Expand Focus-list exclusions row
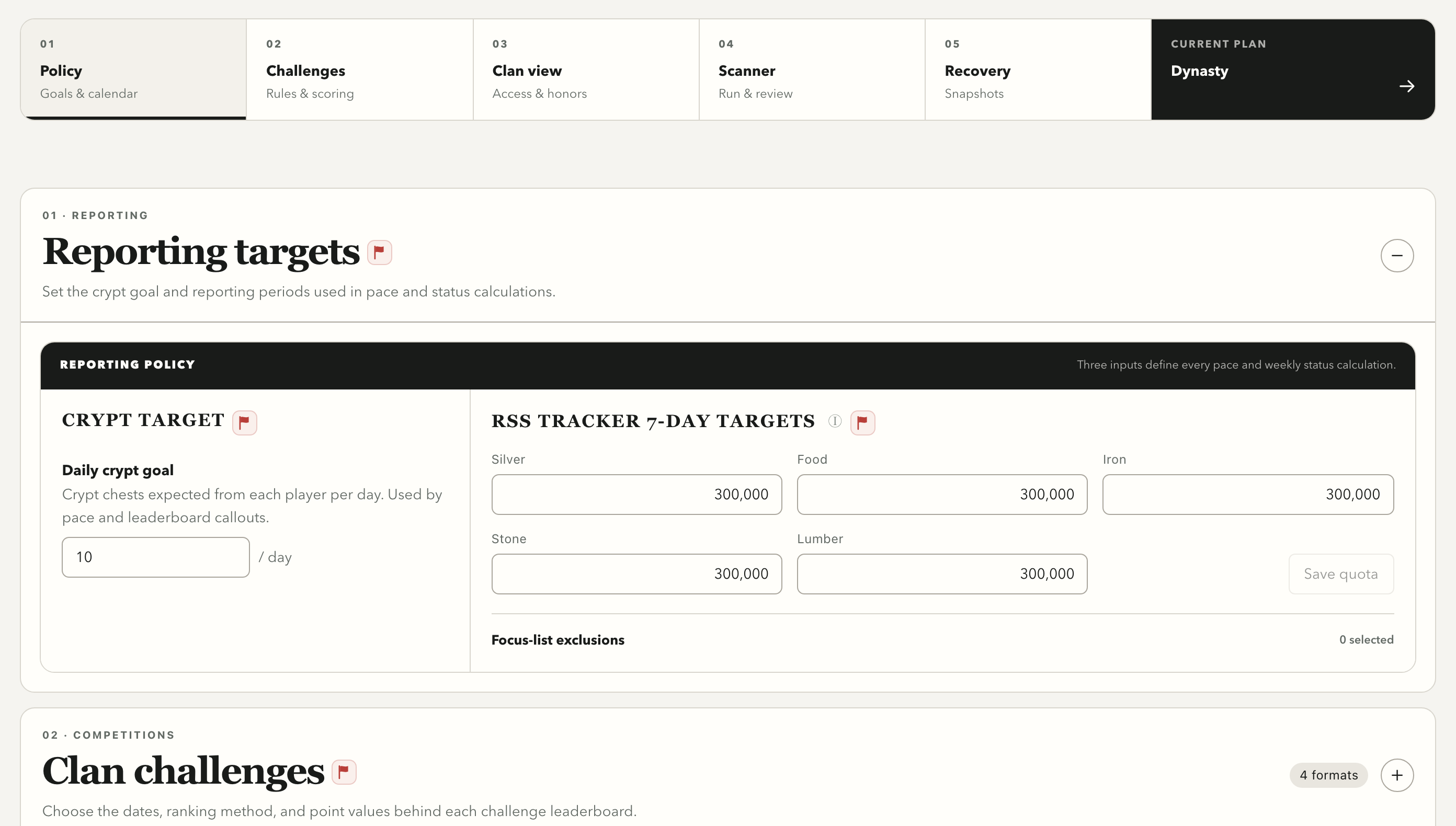The height and width of the screenshot is (826, 1456). (942, 640)
